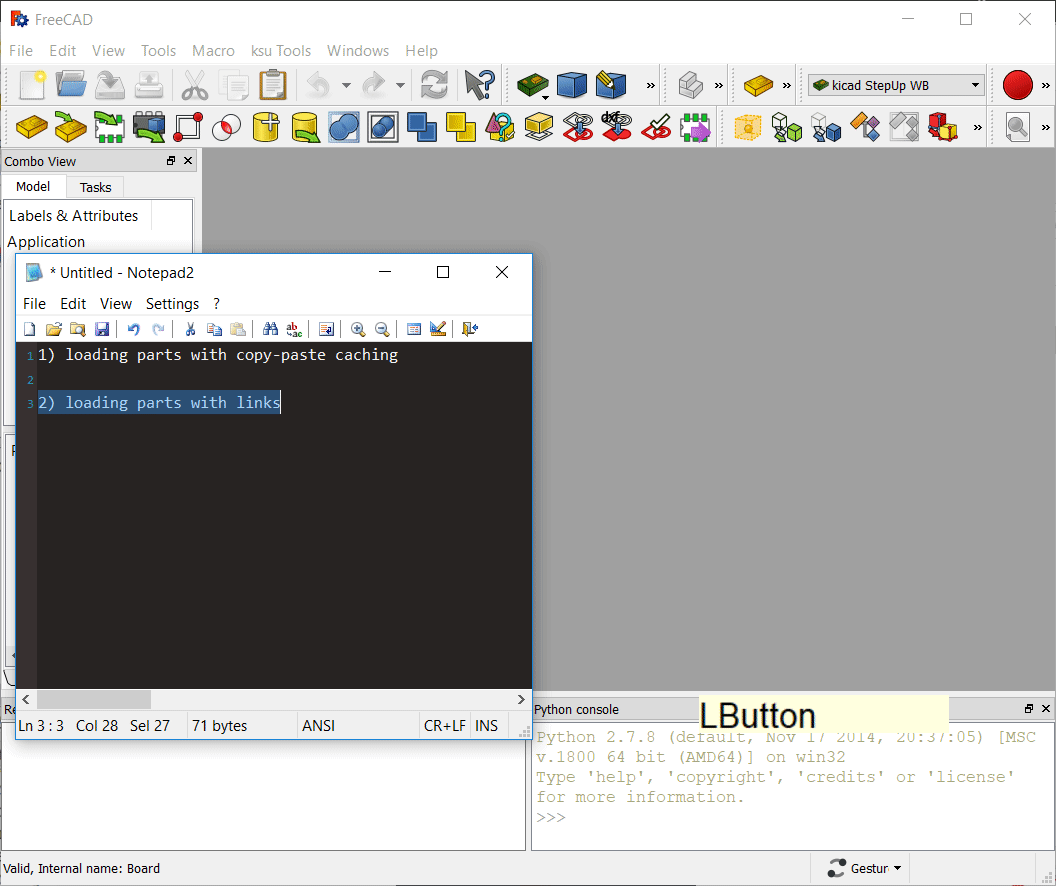Image resolution: width=1056 pixels, height=886 pixels.
Task: Toggle INS insert mode in Notepad2 status bar
Action: point(486,726)
